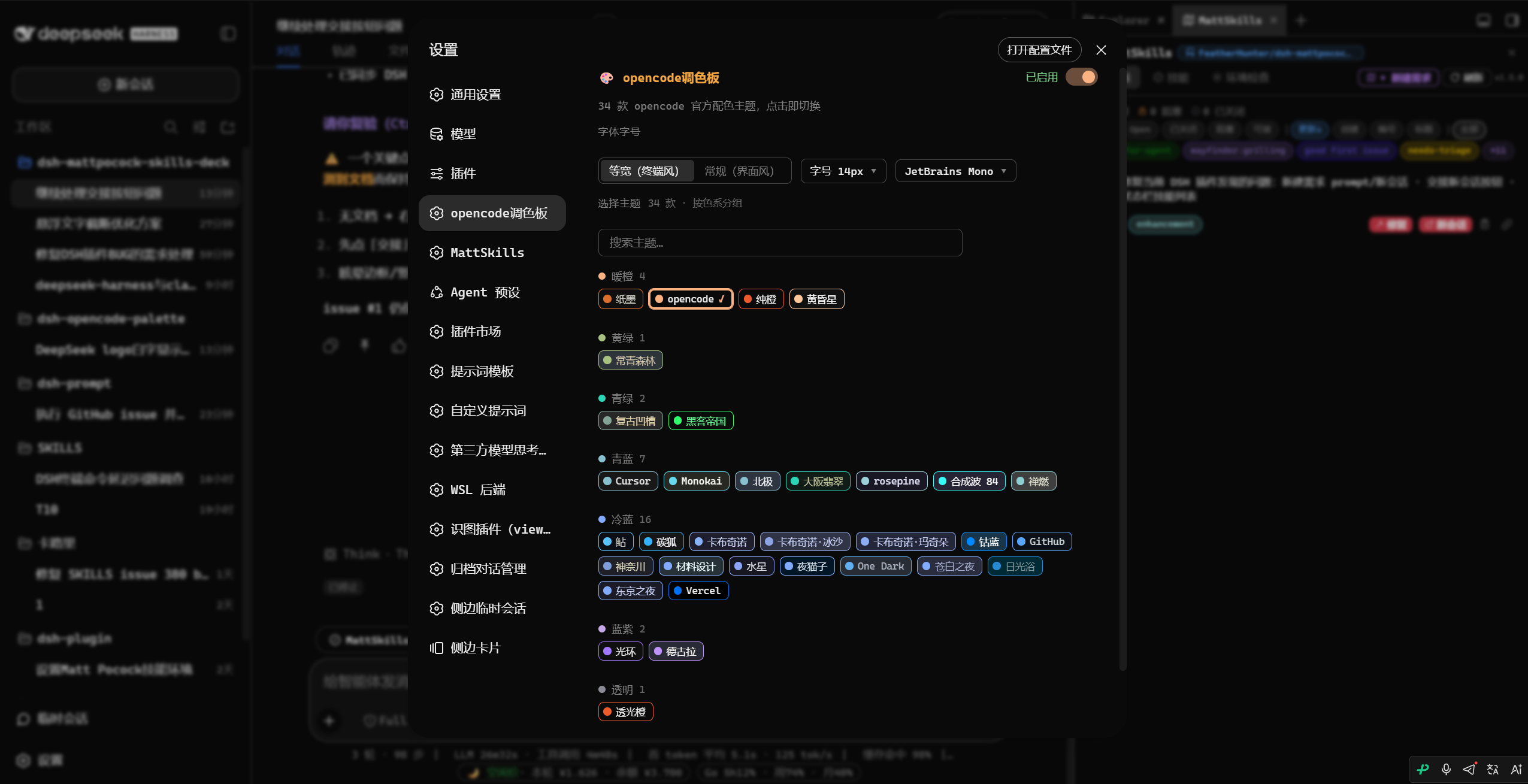Apply the 大阪翡翠 theme
The width and height of the screenshot is (1528, 784).
(818, 482)
